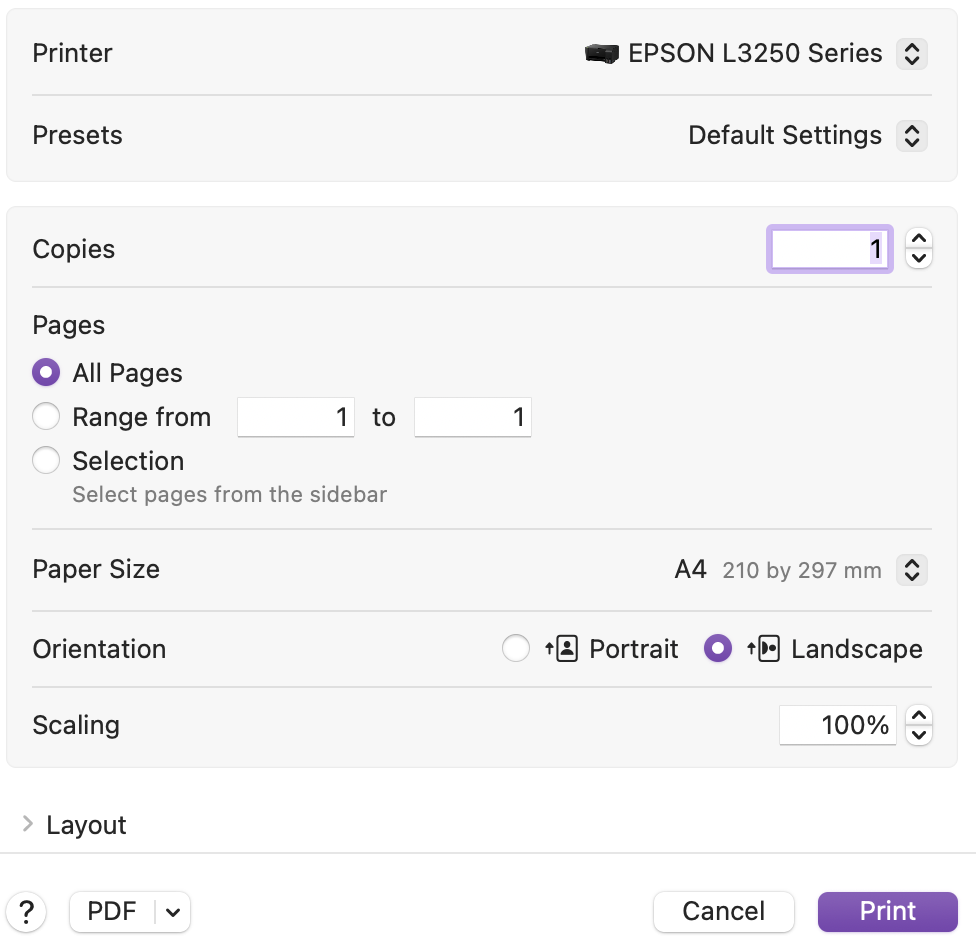
Task: Click the Copies number input field
Action: tap(829, 249)
